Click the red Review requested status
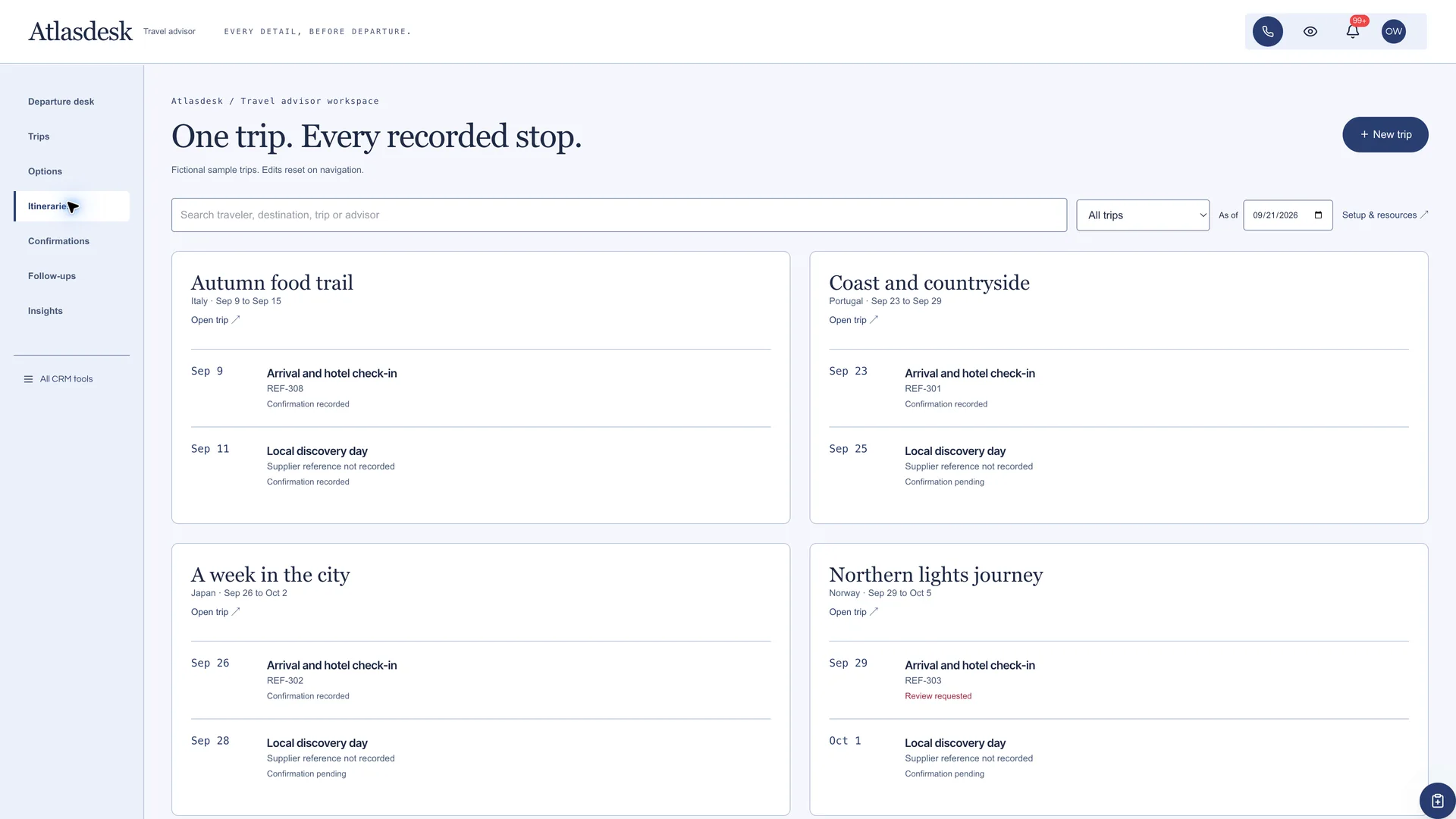Viewport: 1456px width, 819px height. click(x=938, y=696)
